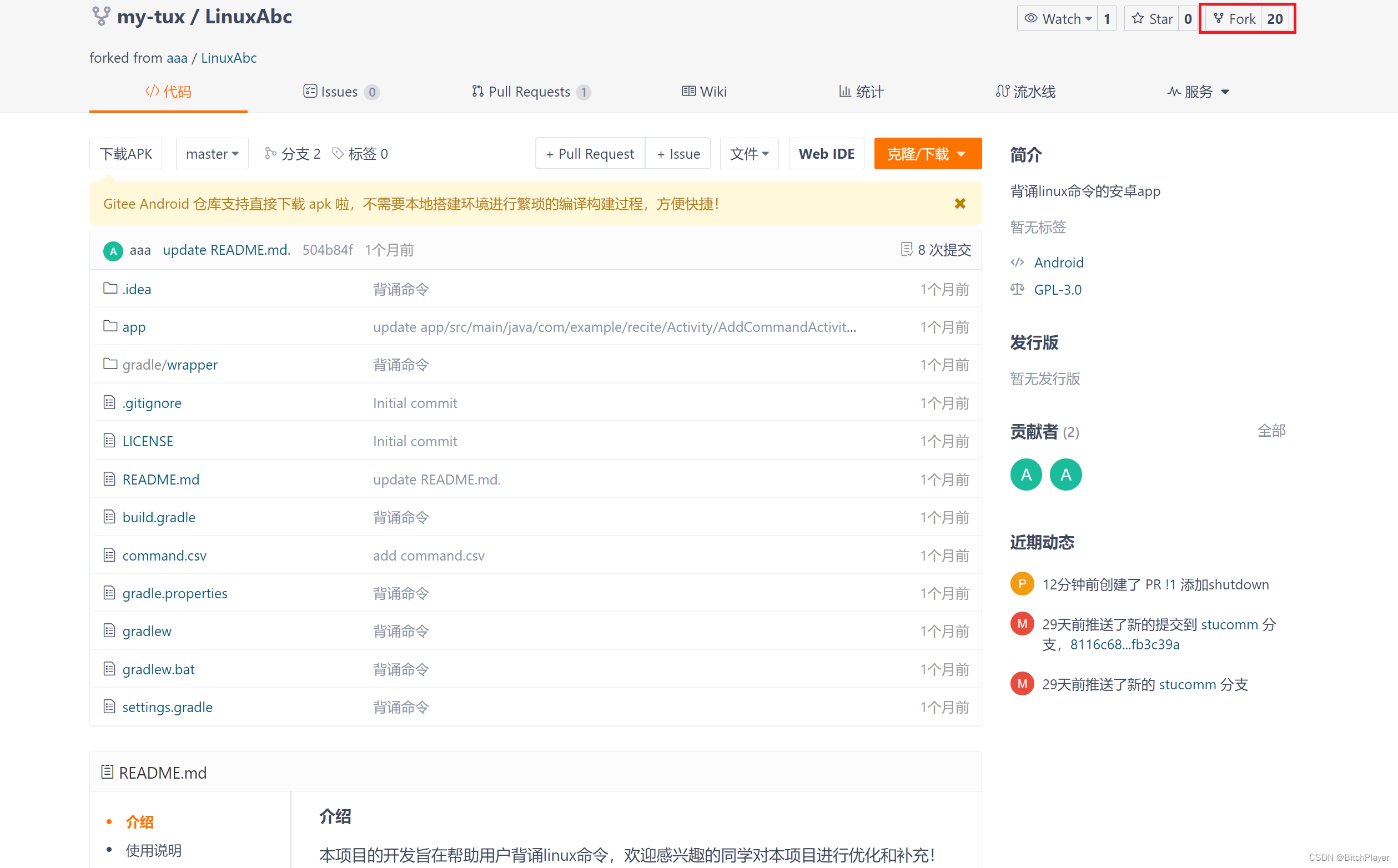
Task: Open the P user activity avatar
Action: 1022,584
